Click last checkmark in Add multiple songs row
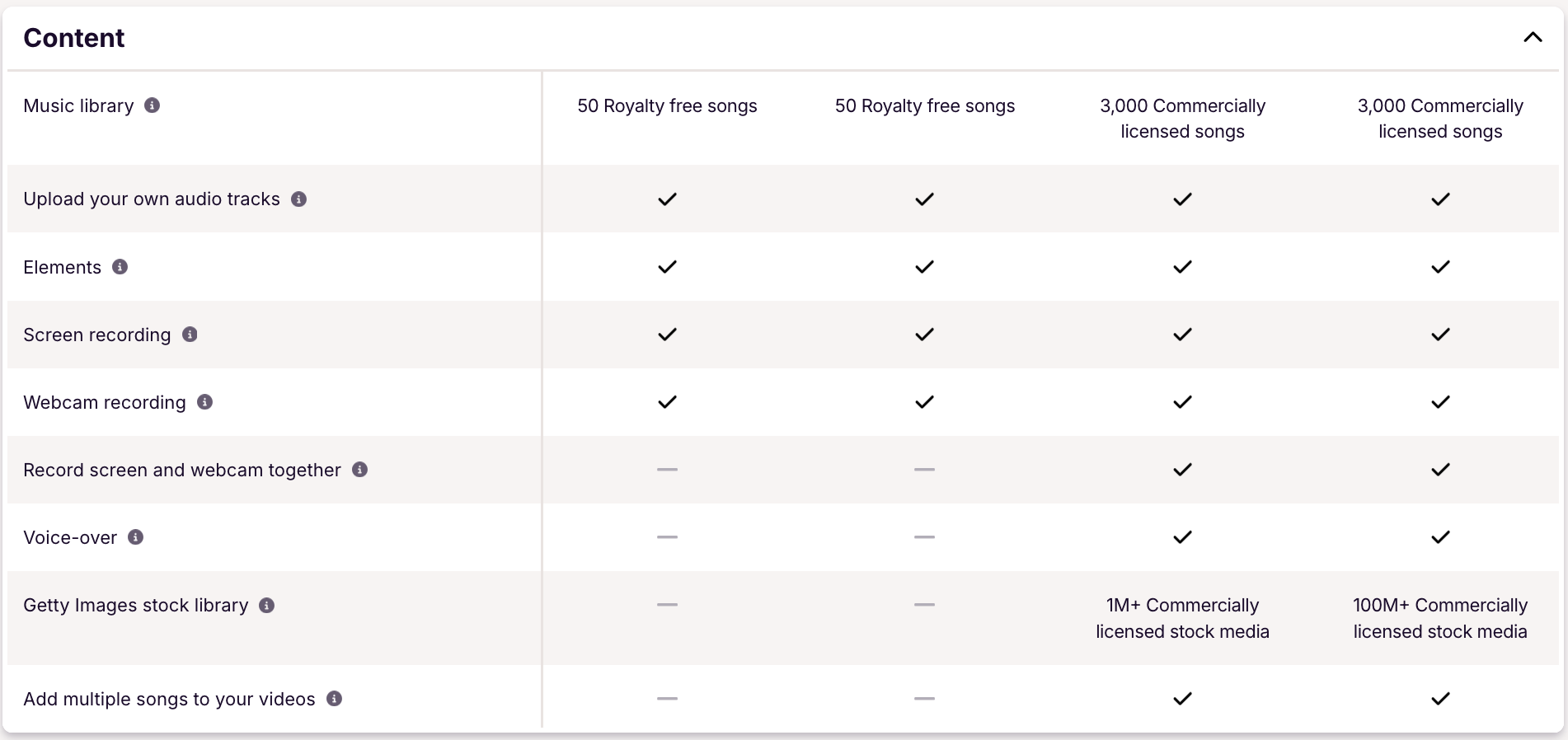The image size is (1568, 740). (1440, 699)
